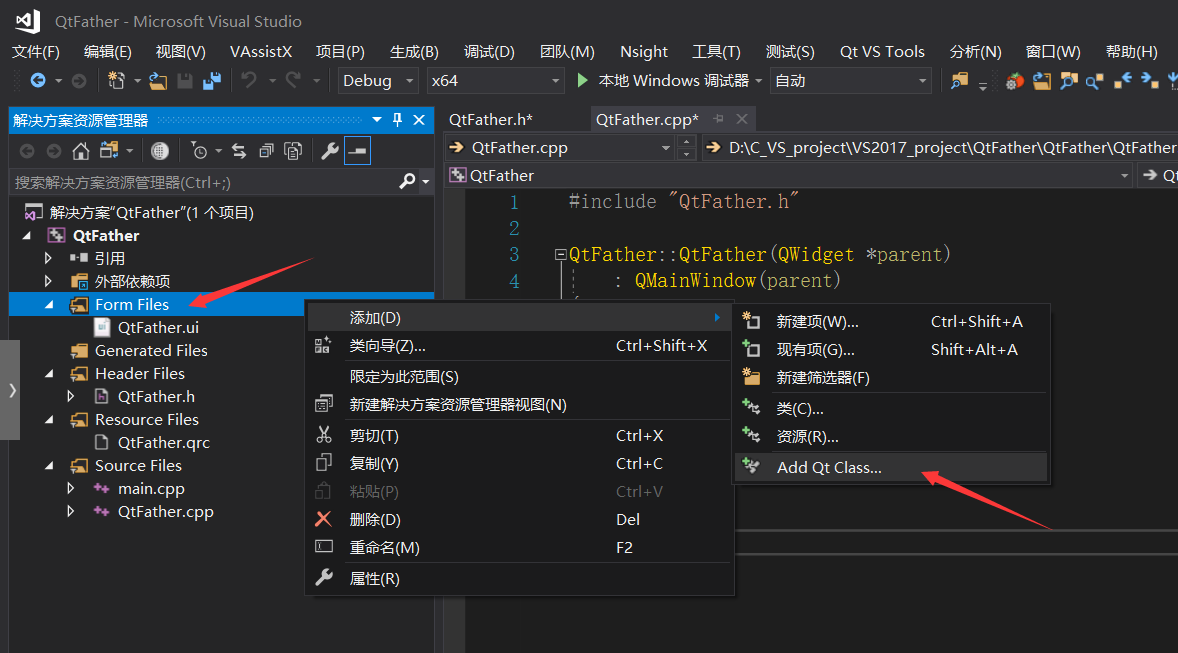Click the search magnifier in Solution Explorer

(x=407, y=181)
